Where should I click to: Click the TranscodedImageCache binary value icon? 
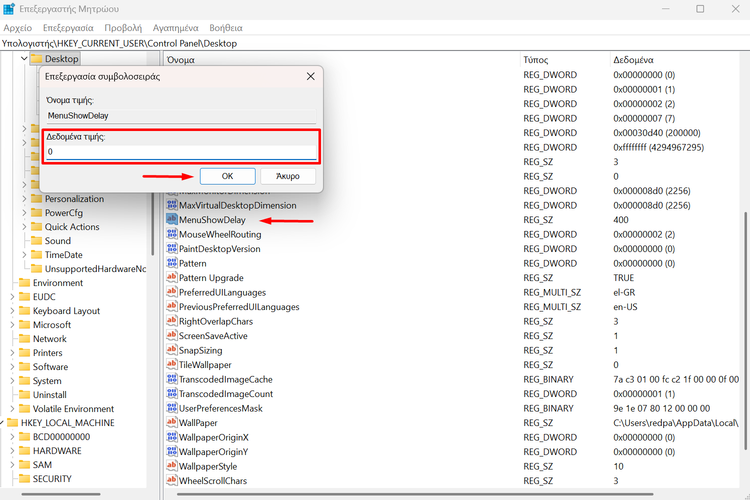click(x=171, y=380)
